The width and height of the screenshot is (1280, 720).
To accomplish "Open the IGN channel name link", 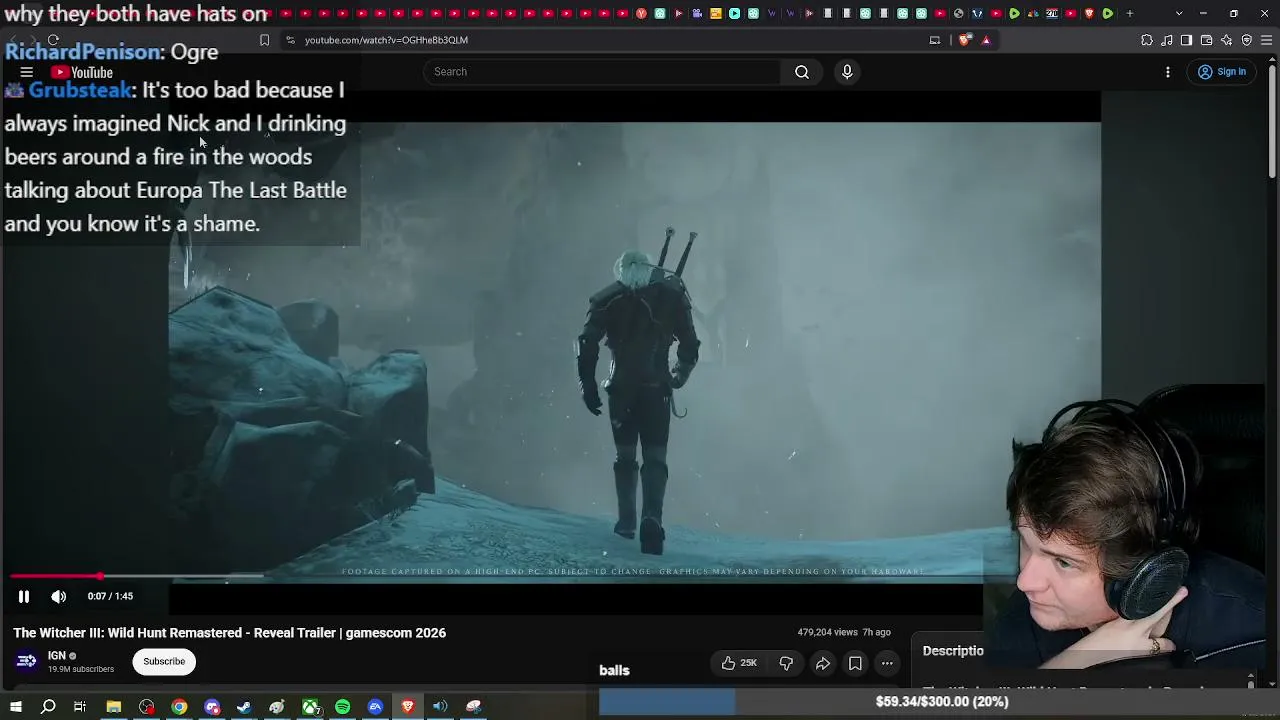I will click(57, 656).
